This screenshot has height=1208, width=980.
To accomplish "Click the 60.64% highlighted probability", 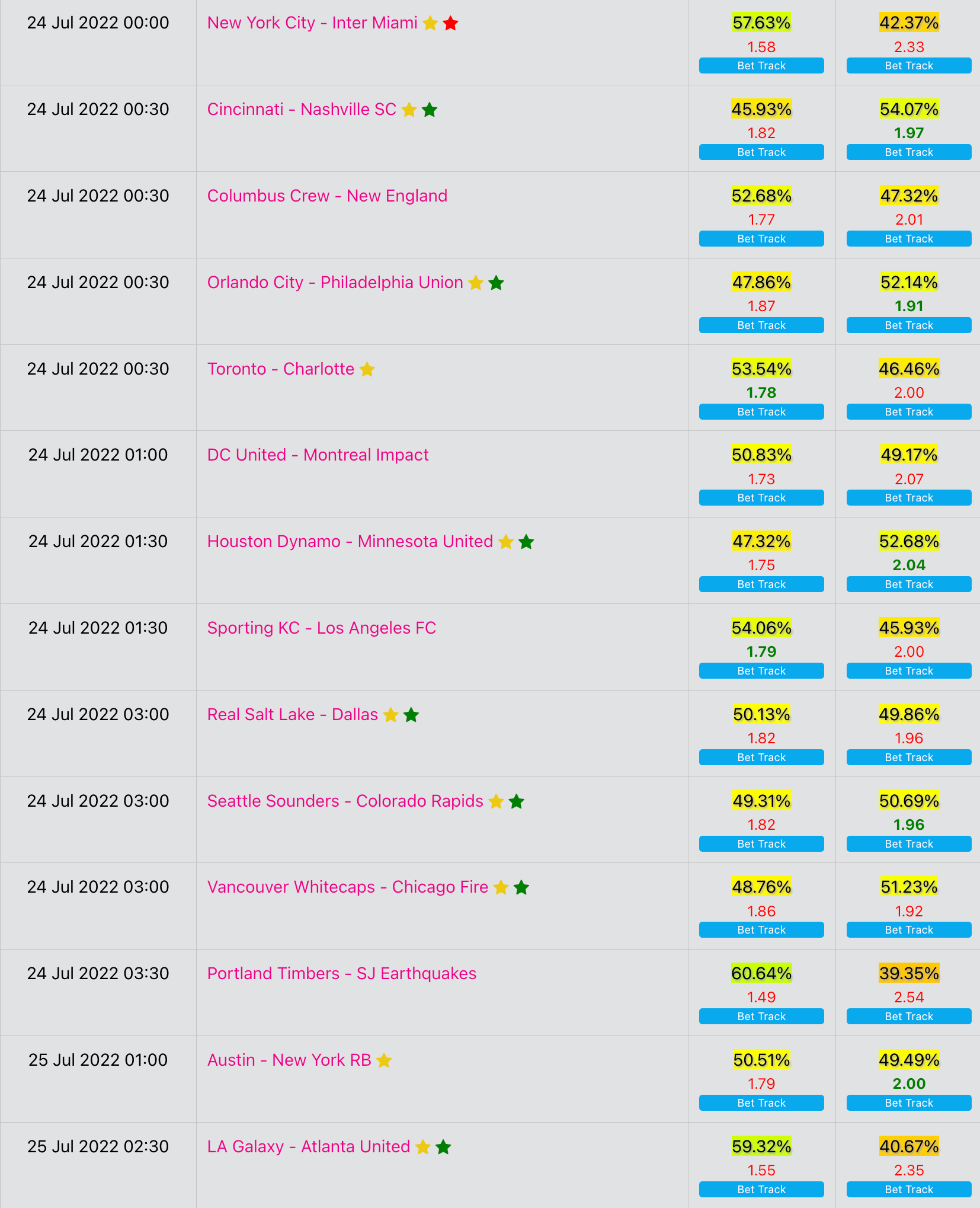I will coord(761,973).
